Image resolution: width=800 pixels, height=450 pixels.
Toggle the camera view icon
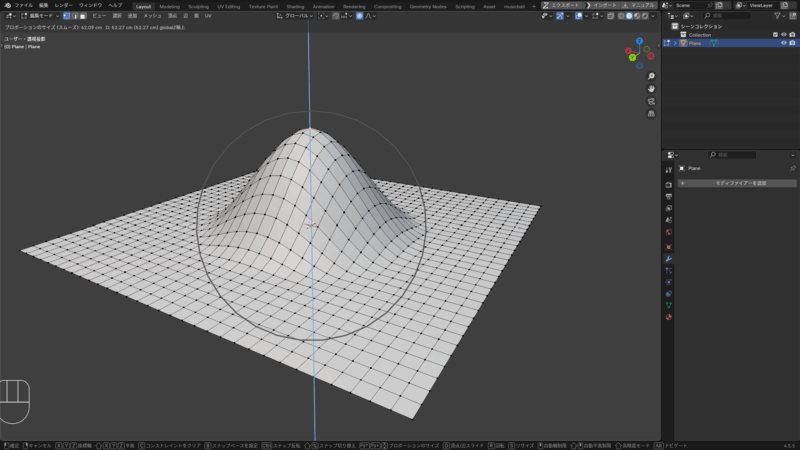click(651, 101)
